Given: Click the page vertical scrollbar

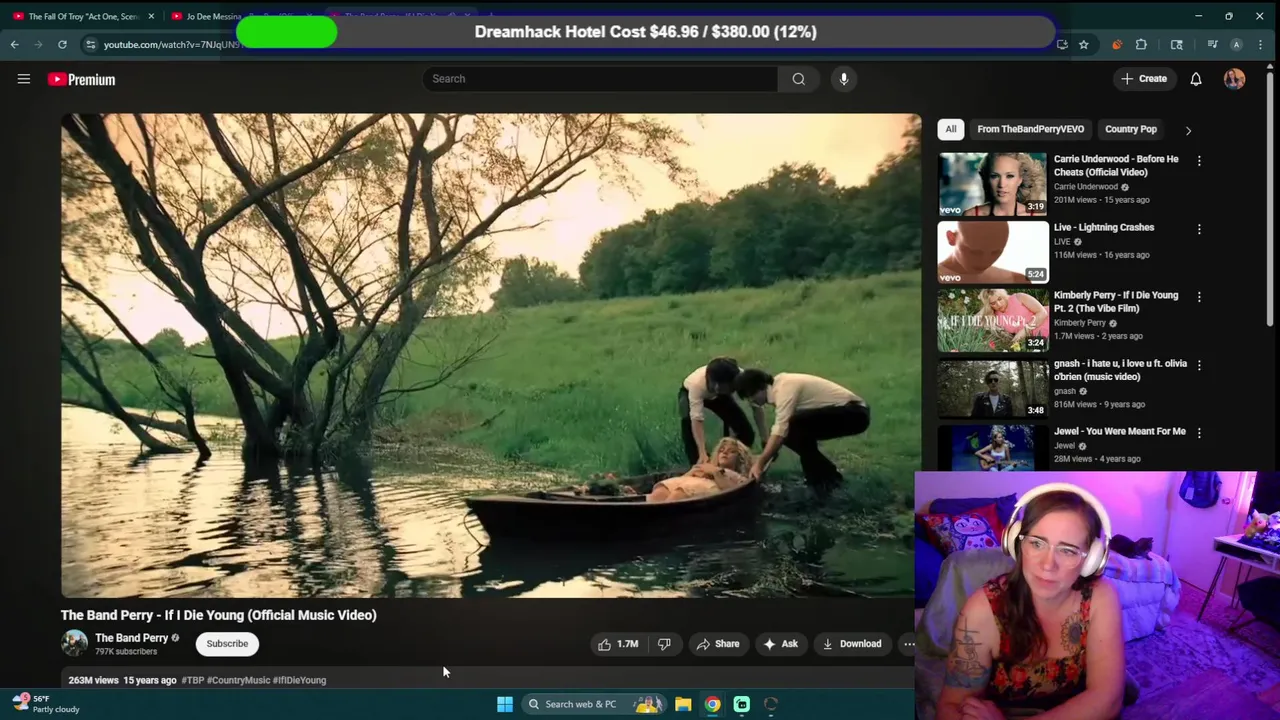Looking at the screenshot, I should tap(1271, 200).
